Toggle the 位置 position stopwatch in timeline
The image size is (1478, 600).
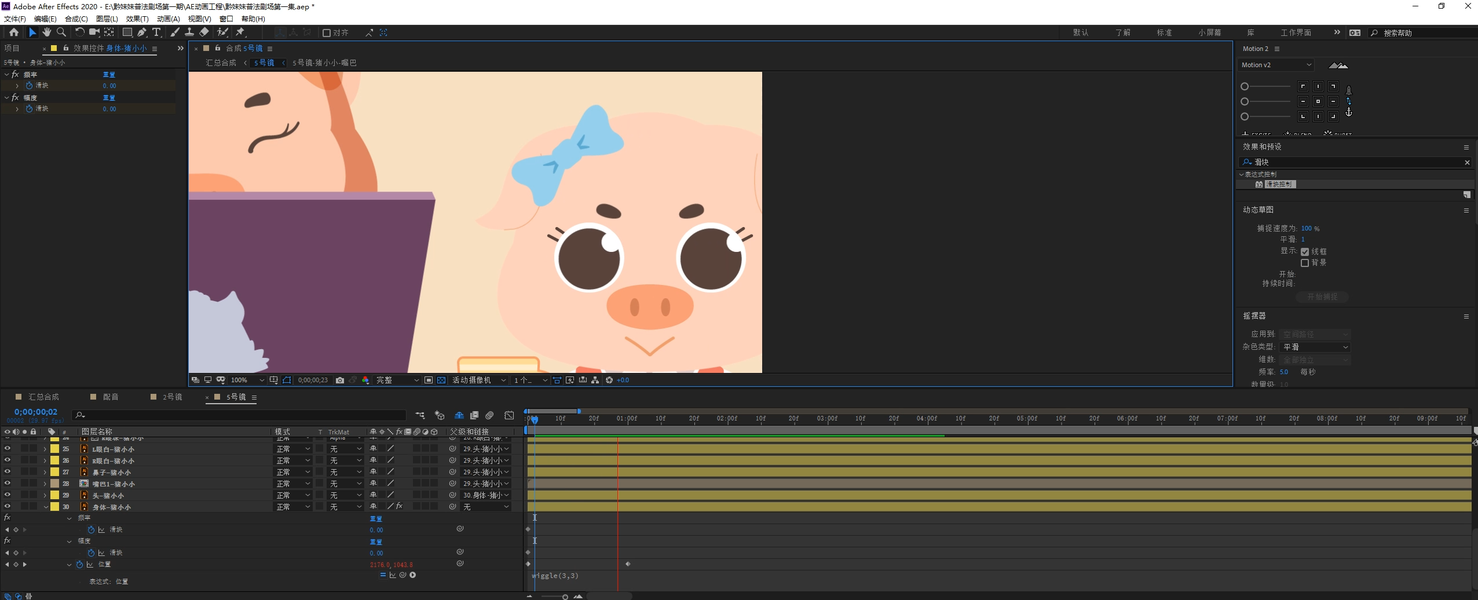point(80,564)
